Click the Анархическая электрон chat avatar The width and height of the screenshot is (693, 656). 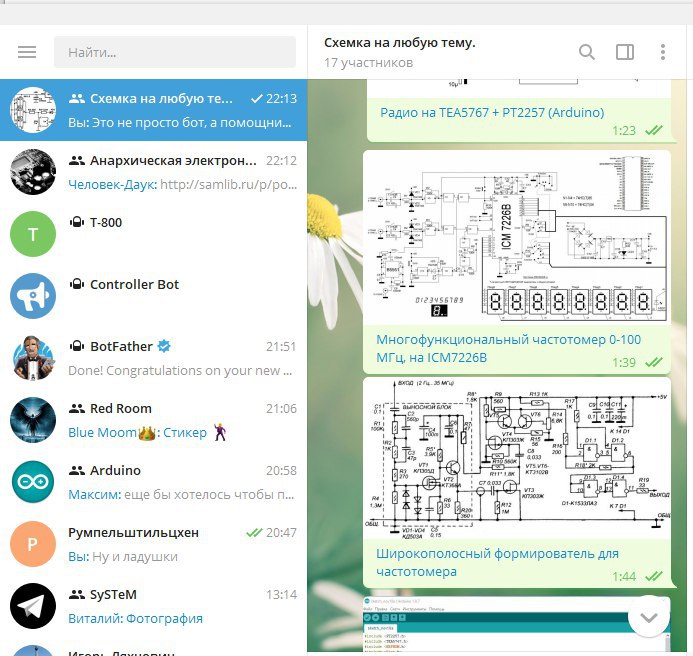pos(33,172)
